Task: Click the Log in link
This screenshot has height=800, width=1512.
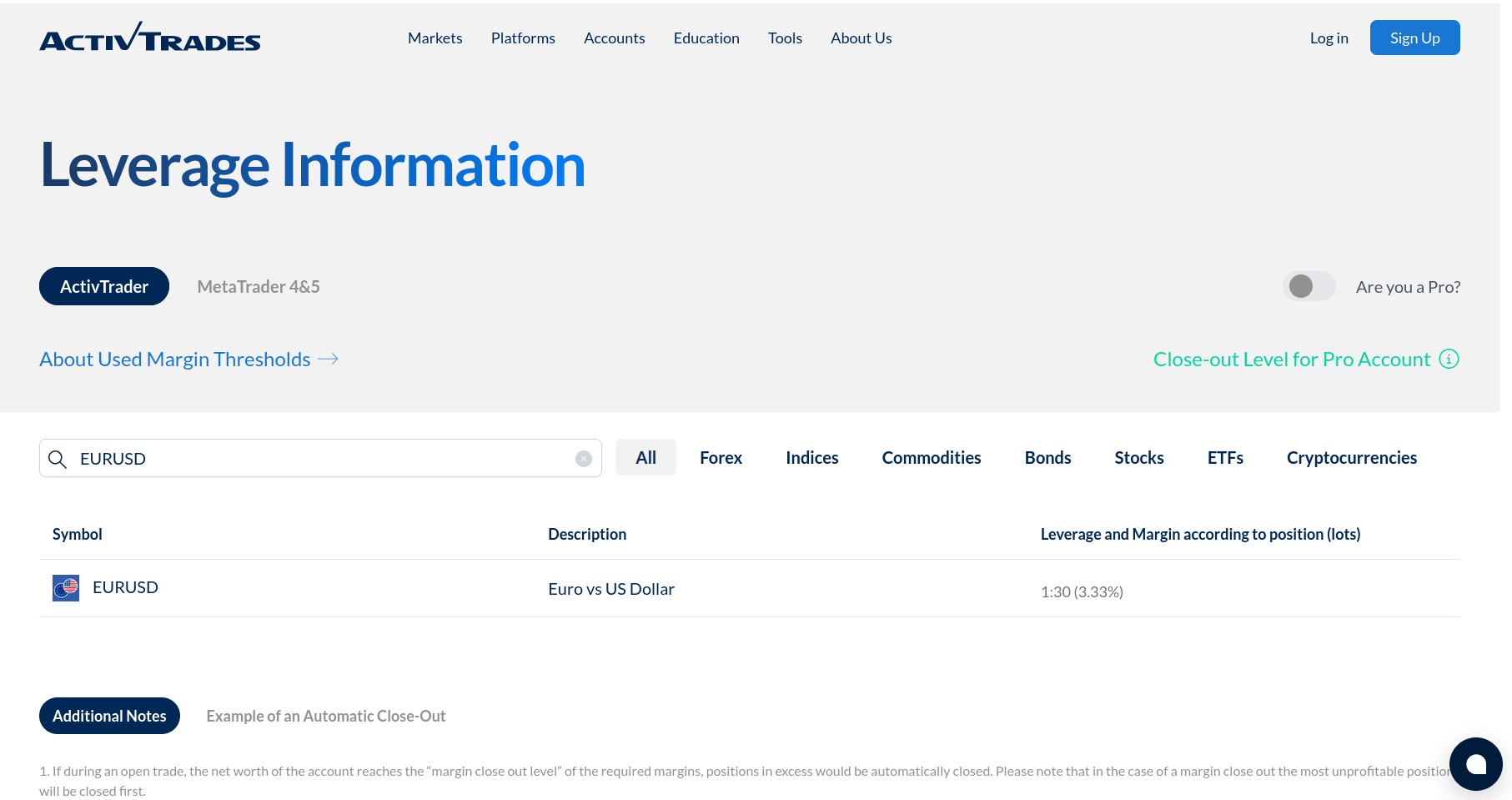Action: 1329,38
